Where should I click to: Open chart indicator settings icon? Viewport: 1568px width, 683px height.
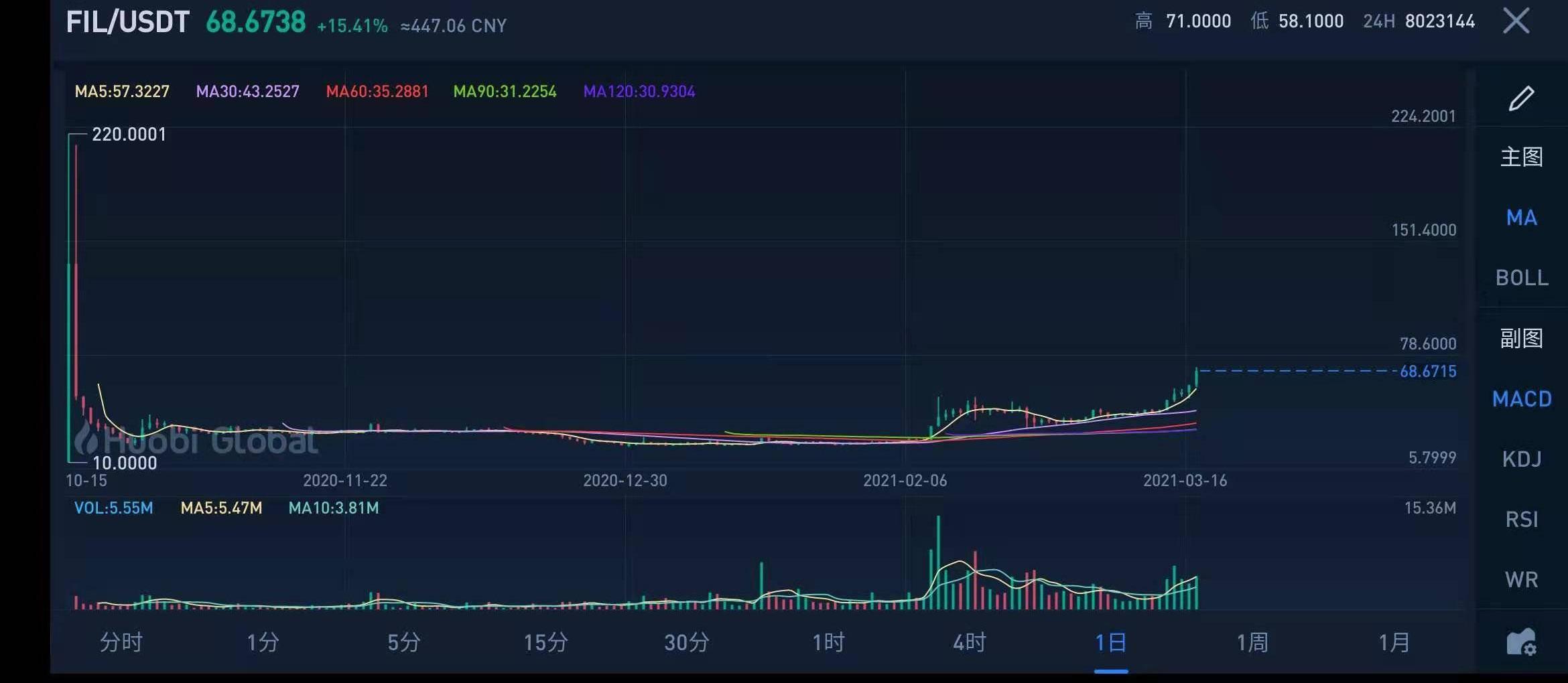point(1521,643)
